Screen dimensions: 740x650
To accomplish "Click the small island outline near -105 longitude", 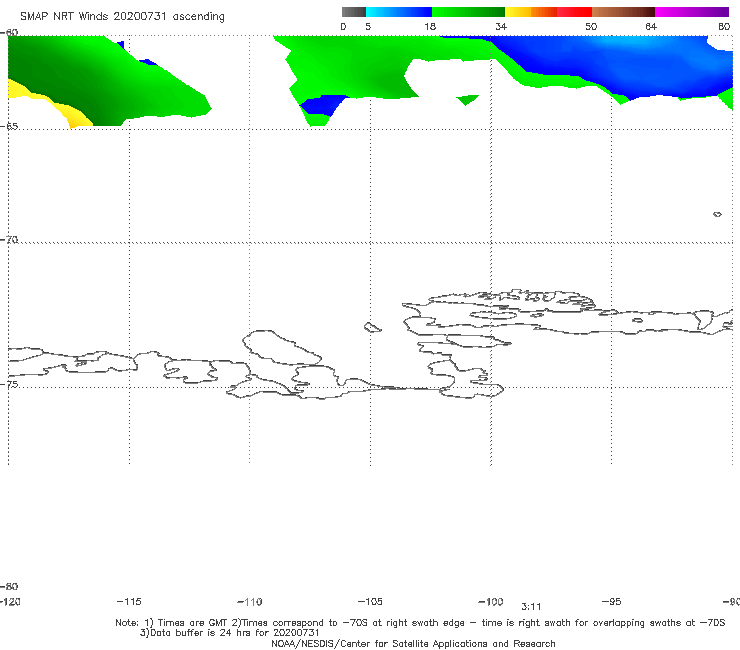I will (x=372, y=327).
